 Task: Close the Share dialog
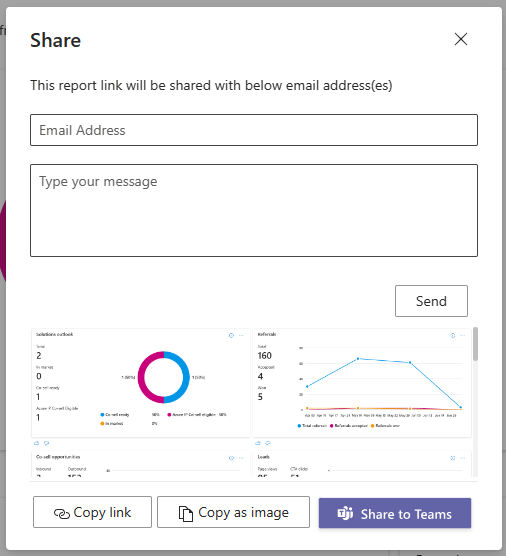461,39
